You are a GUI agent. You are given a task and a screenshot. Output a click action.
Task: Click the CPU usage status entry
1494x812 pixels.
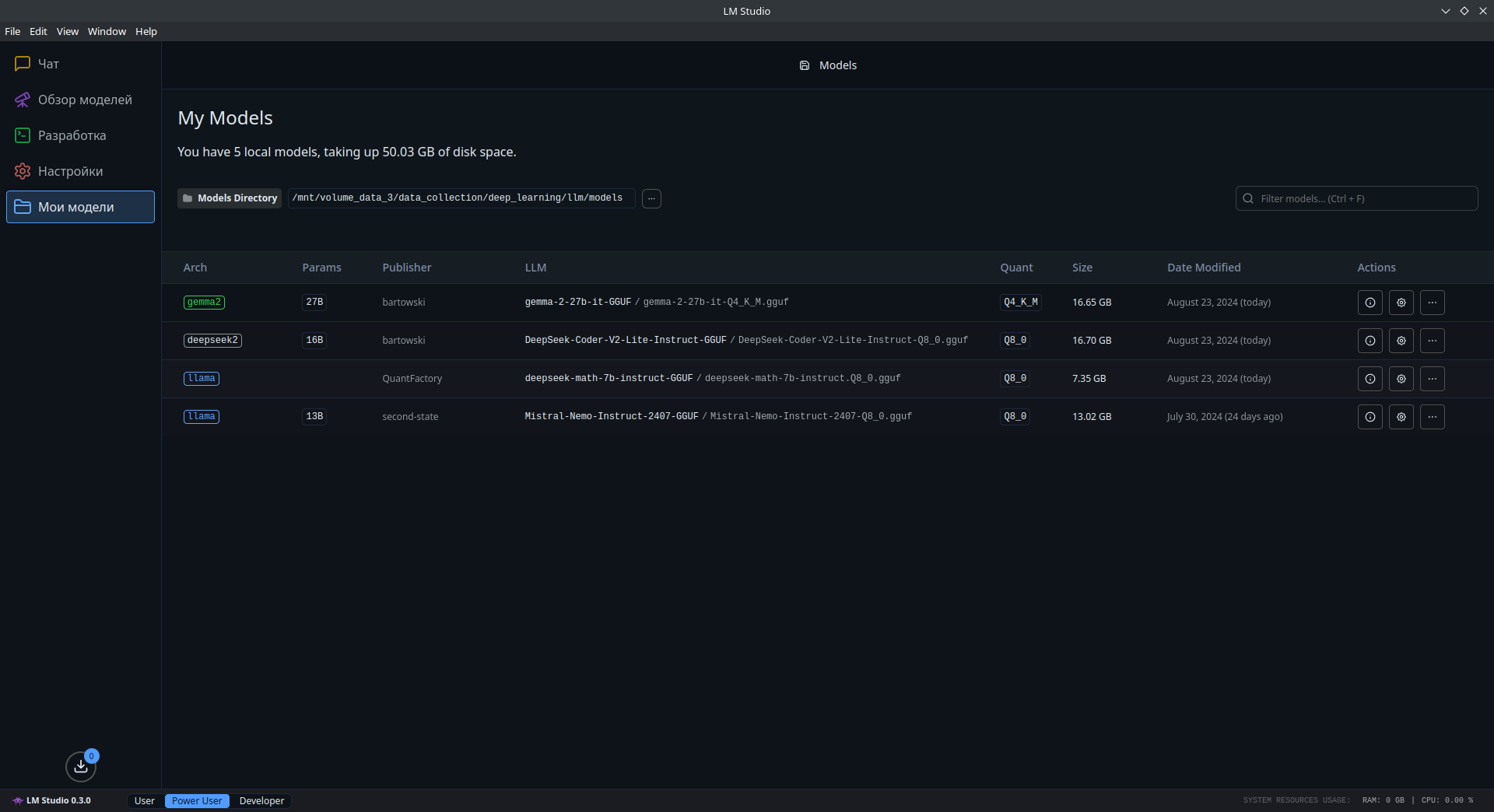(1447, 800)
